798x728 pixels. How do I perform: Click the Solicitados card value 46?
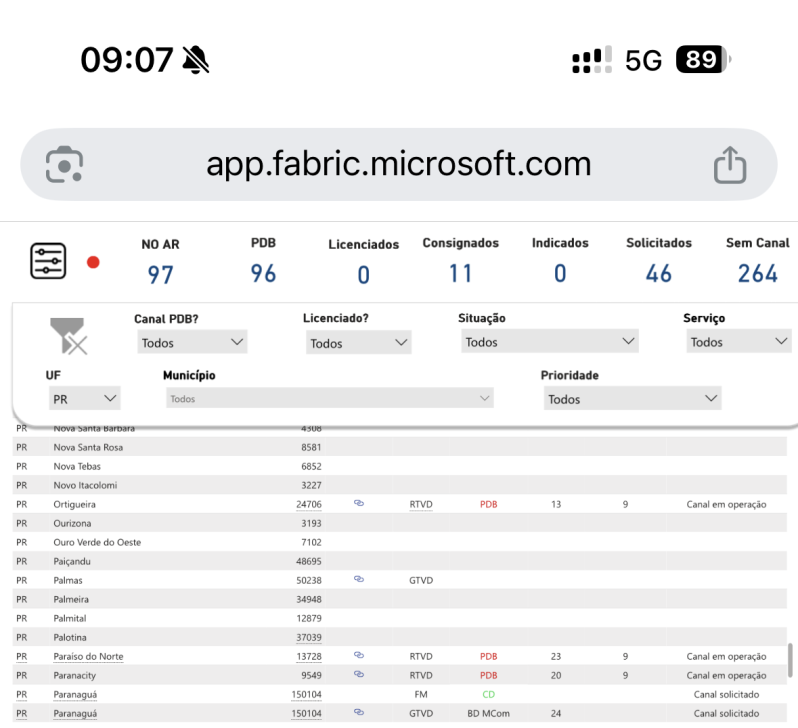click(x=659, y=273)
